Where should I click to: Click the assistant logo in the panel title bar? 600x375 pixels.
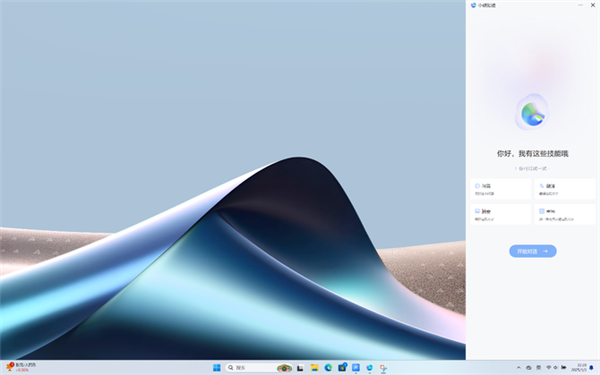(x=473, y=5)
